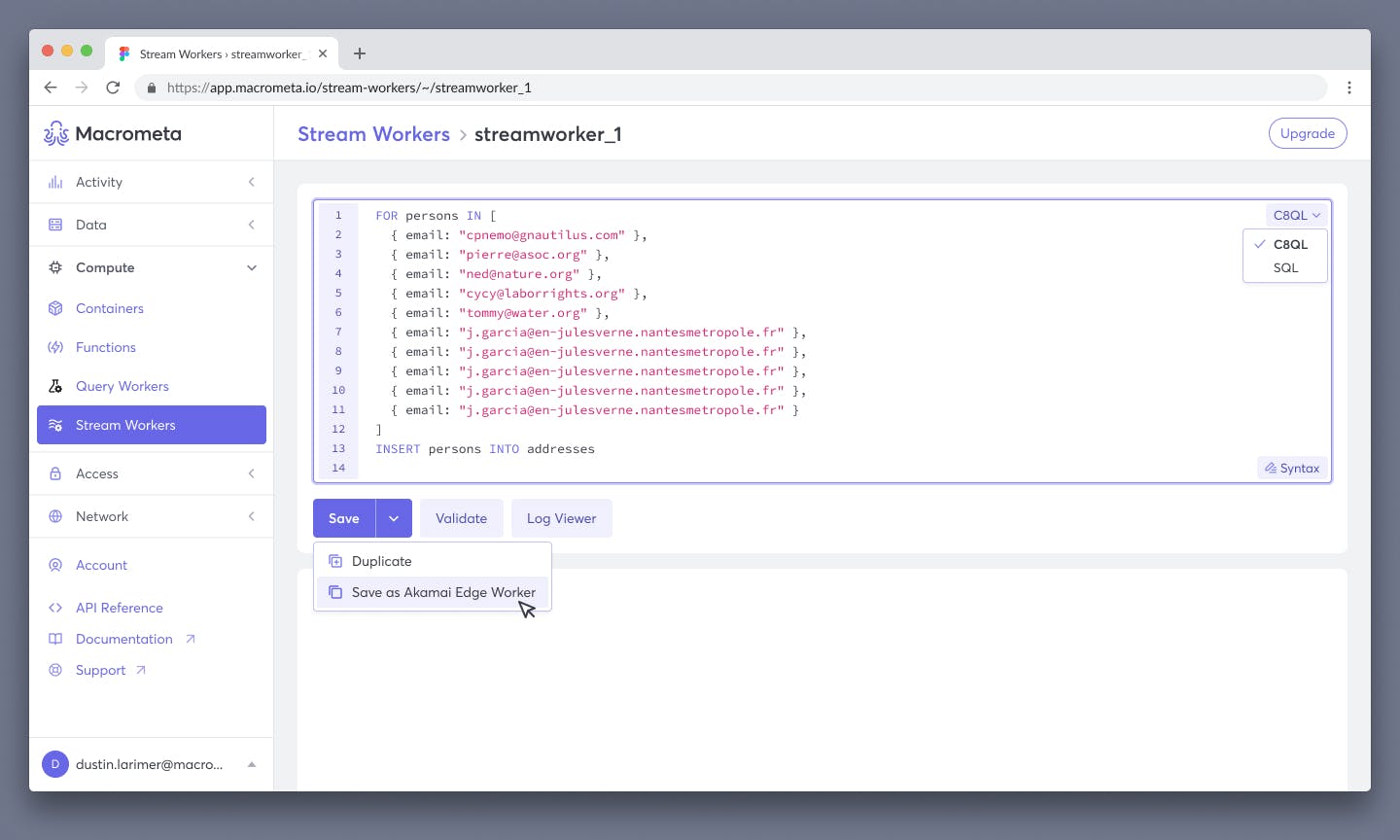Viewport: 1400px width, 840px height.
Task: Click the INSERT persons INTO addresses line
Action: coord(485,449)
